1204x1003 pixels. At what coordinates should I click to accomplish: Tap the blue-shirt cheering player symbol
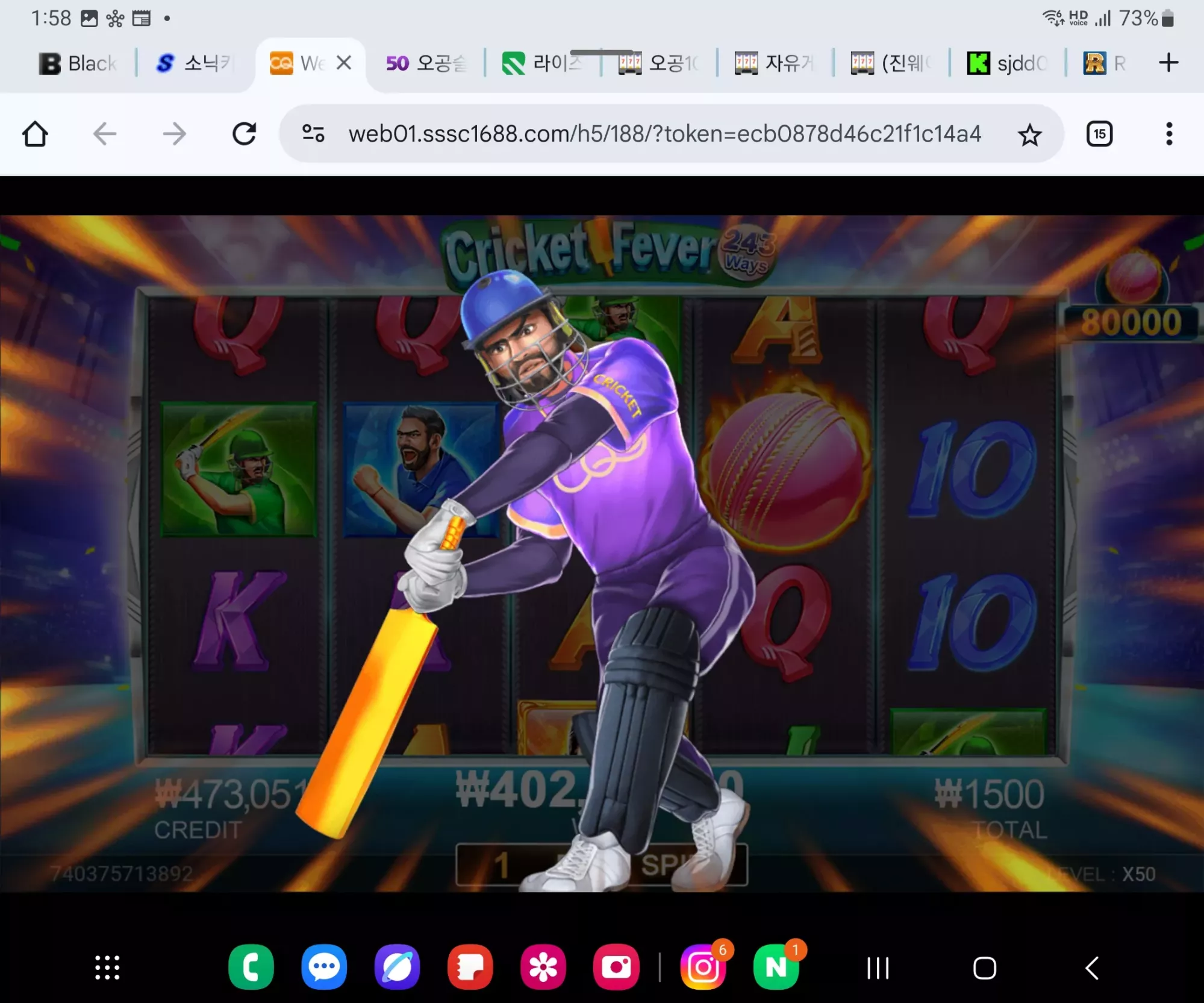tap(422, 469)
